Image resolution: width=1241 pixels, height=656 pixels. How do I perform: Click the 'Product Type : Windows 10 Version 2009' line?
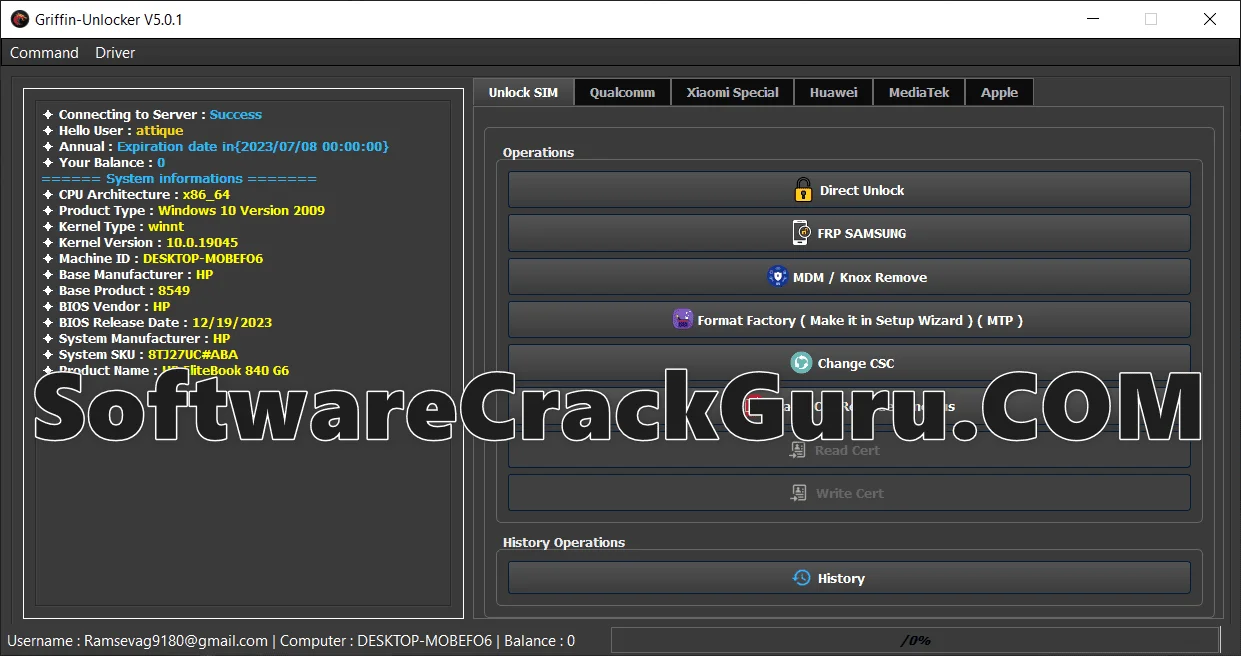pos(183,211)
